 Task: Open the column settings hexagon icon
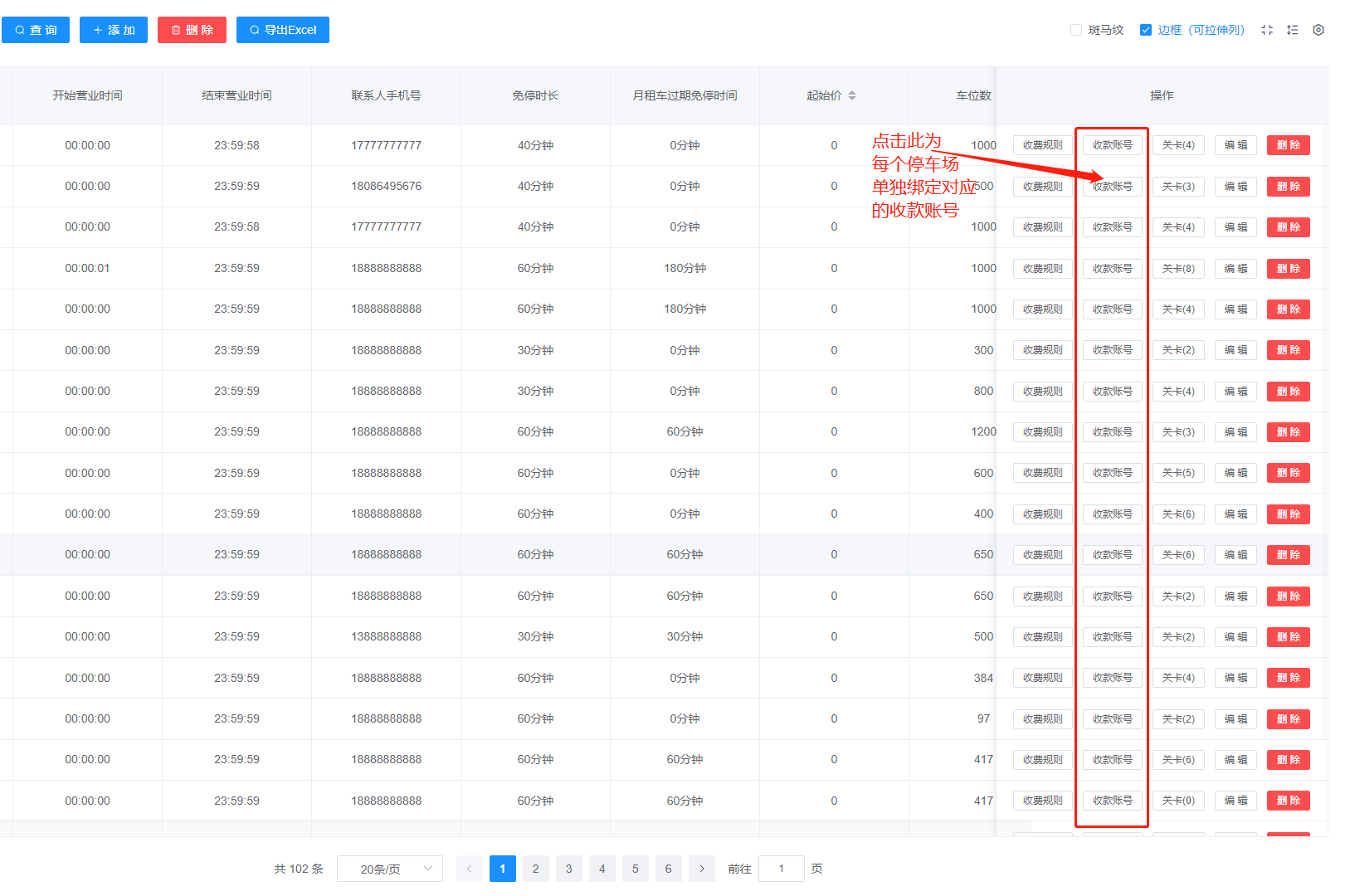(x=1318, y=30)
